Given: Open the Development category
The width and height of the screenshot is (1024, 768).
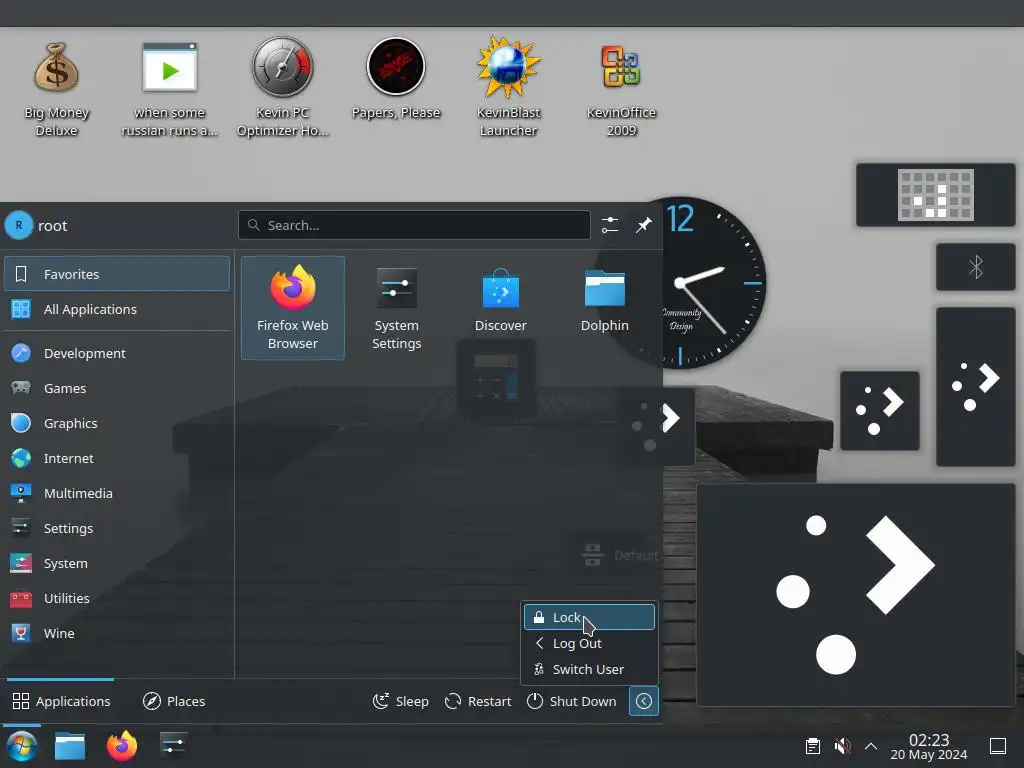Looking at the screenshot, I should [x=117, y=353].
